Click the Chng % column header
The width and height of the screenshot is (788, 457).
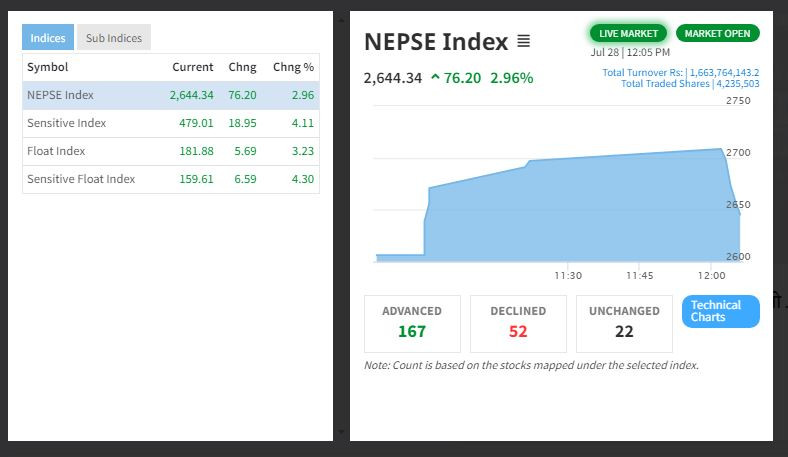pos(293,67)
